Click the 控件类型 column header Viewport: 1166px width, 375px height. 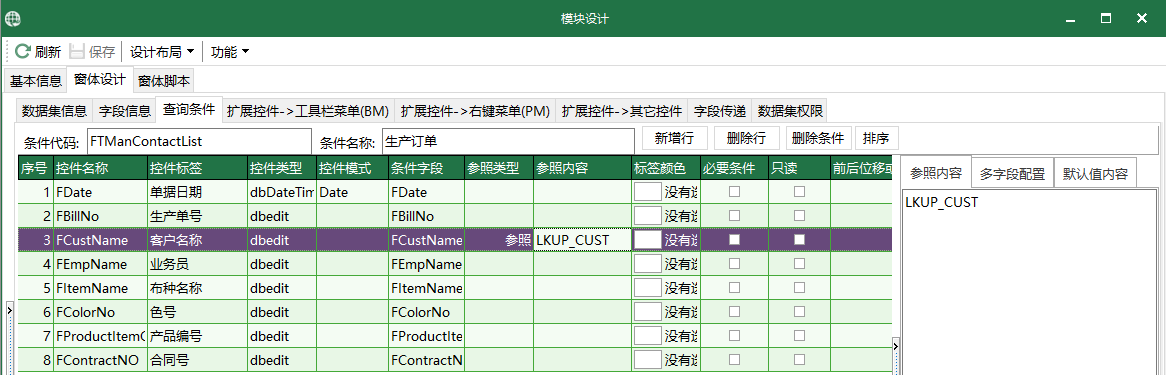[282, 168]
